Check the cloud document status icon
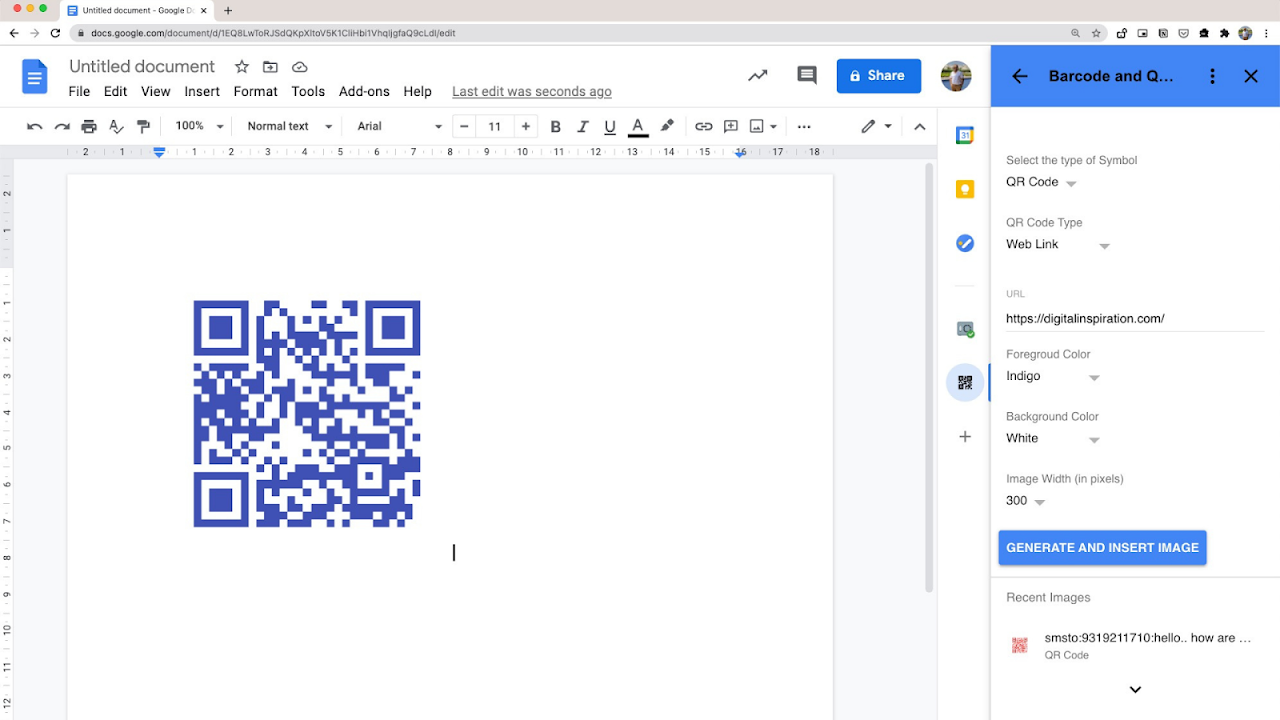 pyautogui.click(x=299, y=67)
